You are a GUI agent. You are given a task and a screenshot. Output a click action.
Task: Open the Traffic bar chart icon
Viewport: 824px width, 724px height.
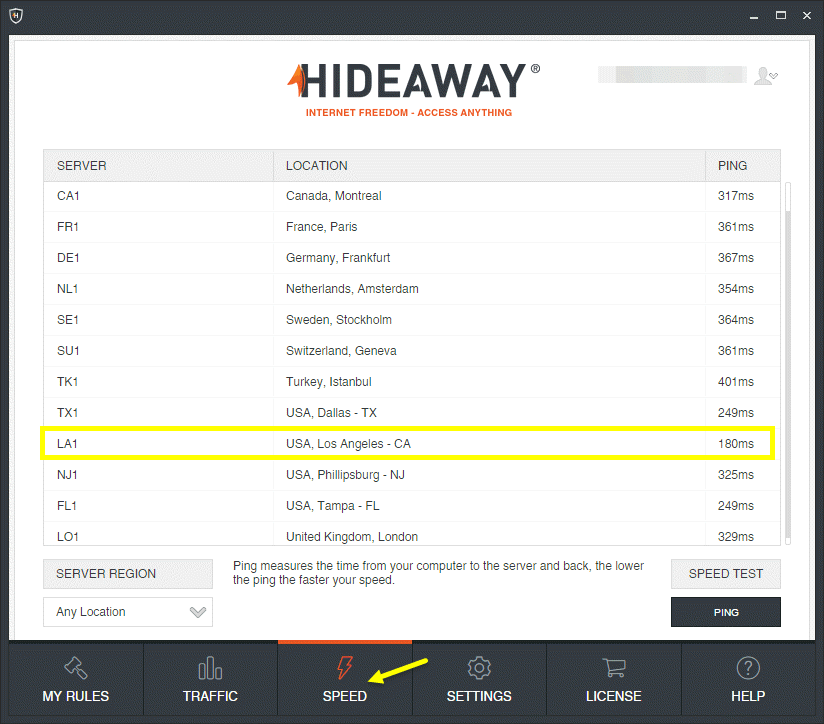[x=210, y=668]
